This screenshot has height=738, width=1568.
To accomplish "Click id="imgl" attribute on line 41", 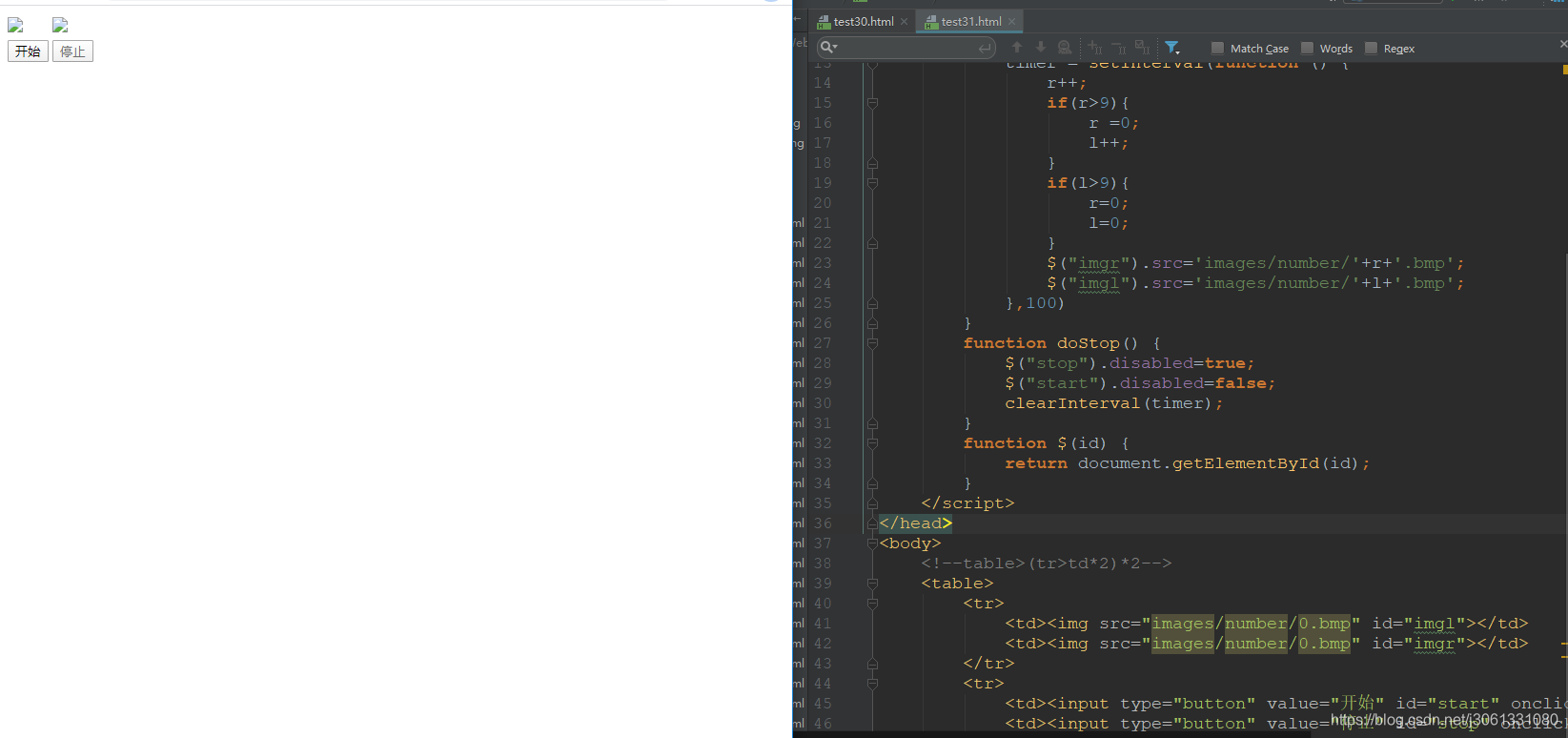I will (x=1419, y=624).
